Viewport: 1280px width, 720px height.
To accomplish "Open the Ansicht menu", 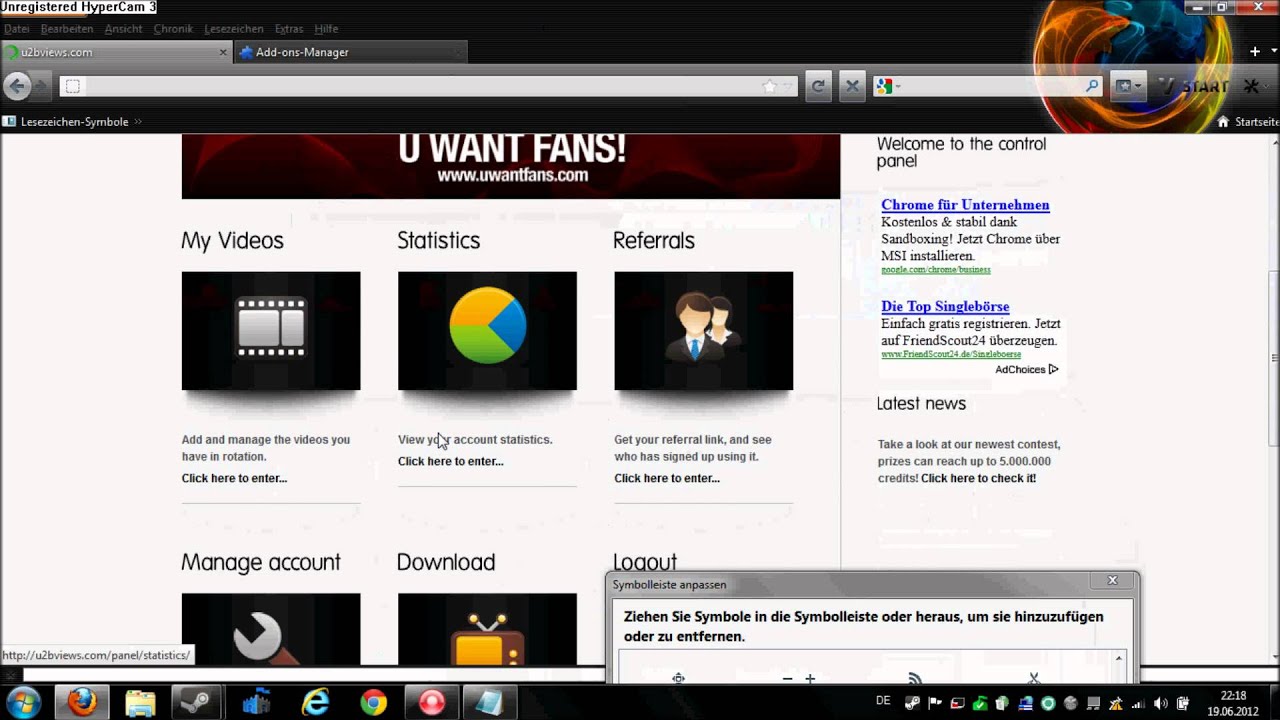I will [x=124, y=29].
